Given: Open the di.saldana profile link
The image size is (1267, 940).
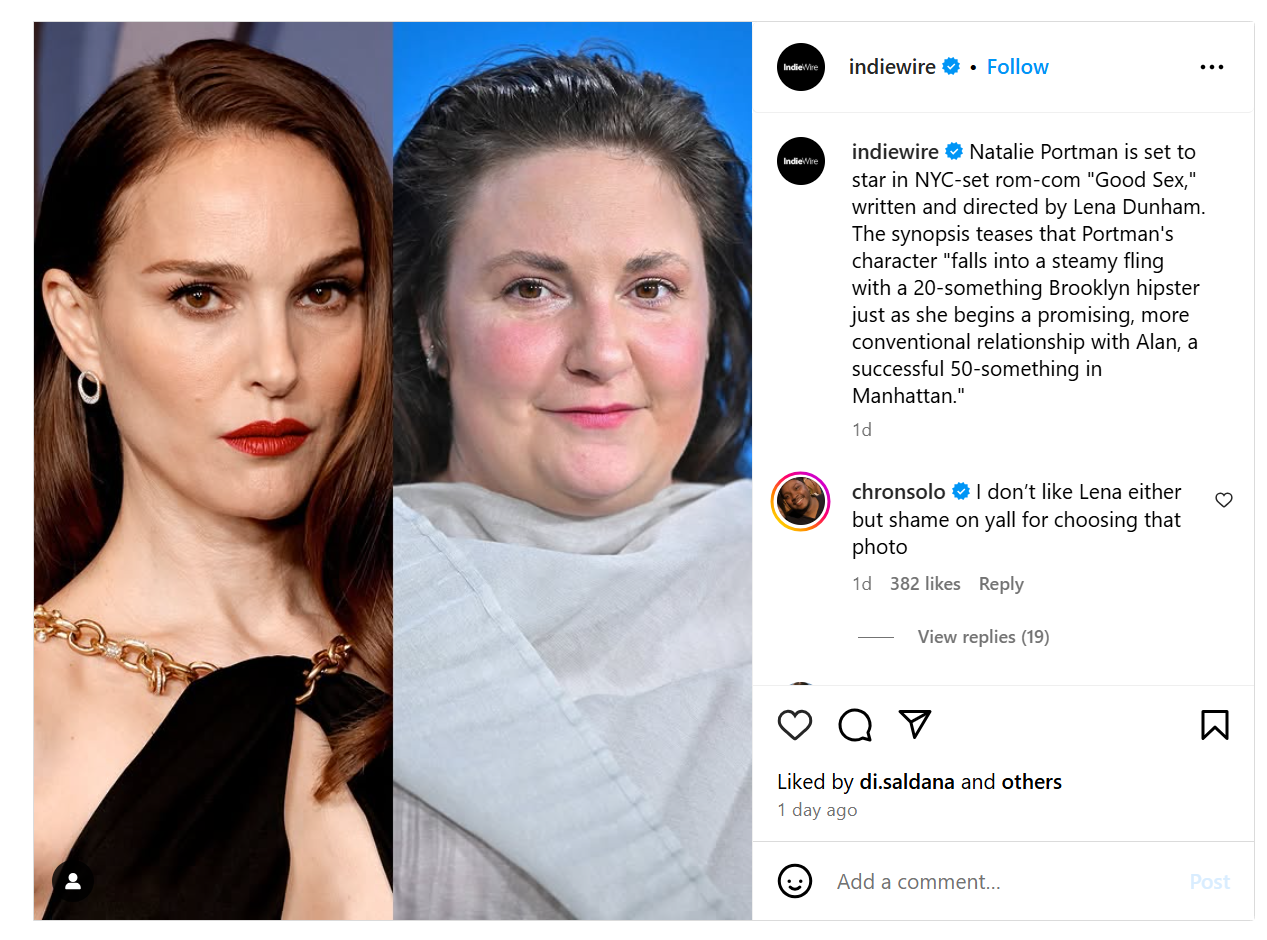Looking at the screenshot, I should (907, 782).
